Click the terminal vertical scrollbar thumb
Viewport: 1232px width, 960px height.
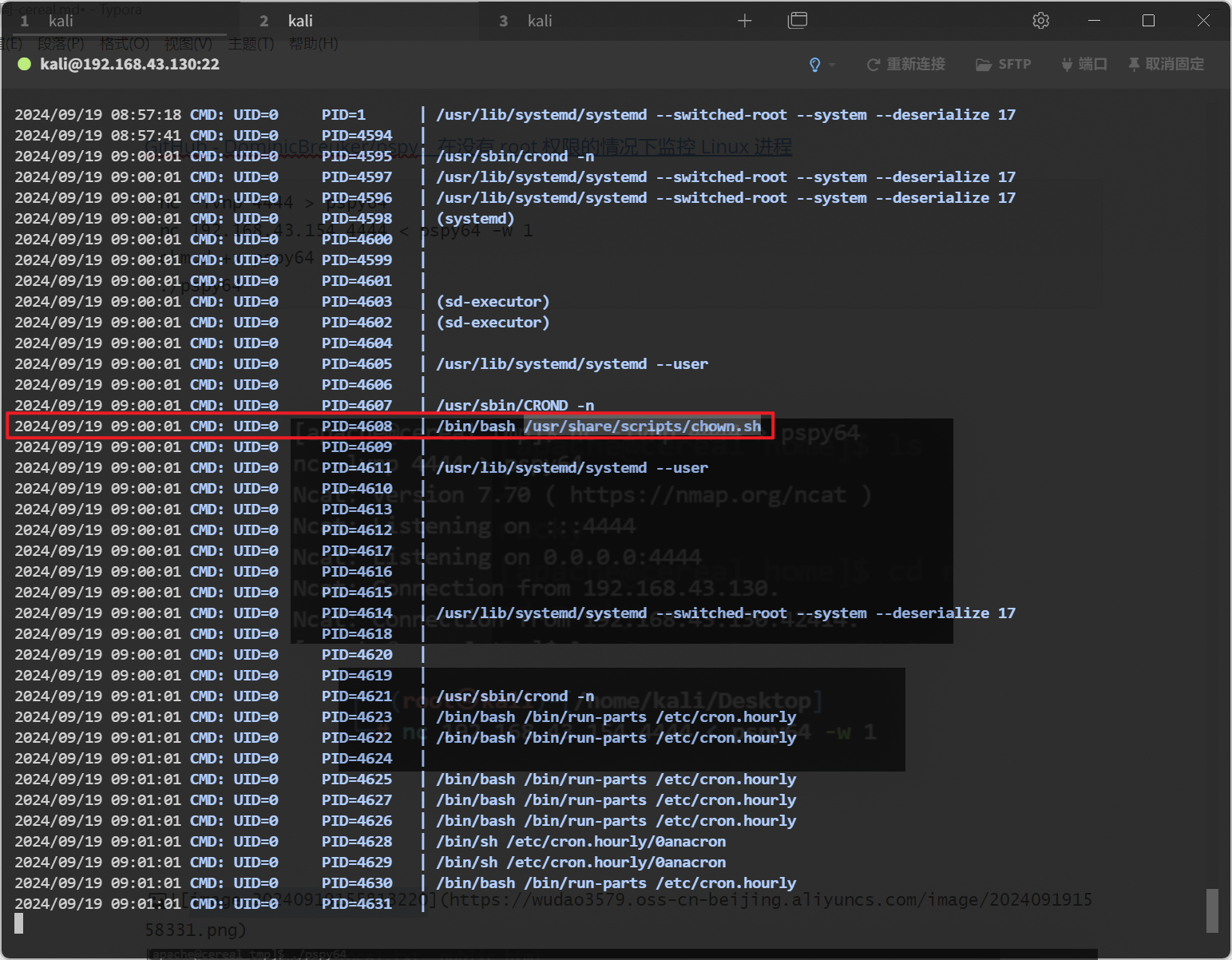pos(1212,910)
